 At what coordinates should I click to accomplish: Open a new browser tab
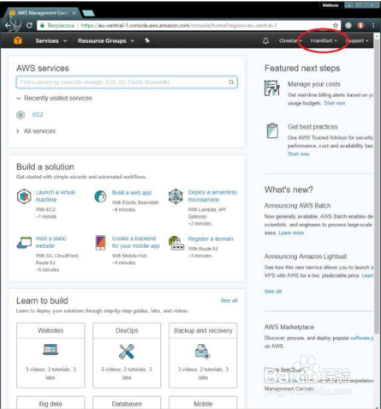tap(88, 13)
